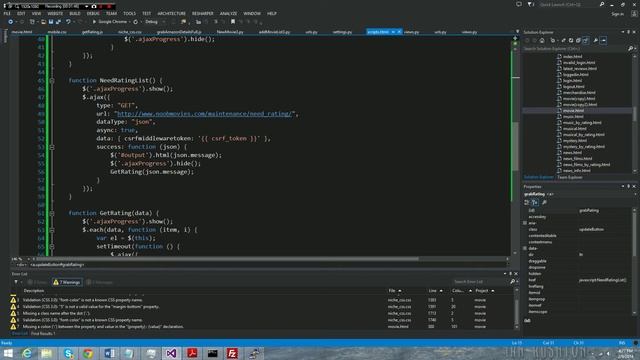Click the Save icon in the toolbar
Viewport: 640px width, 360px height.
click(51, 22)
